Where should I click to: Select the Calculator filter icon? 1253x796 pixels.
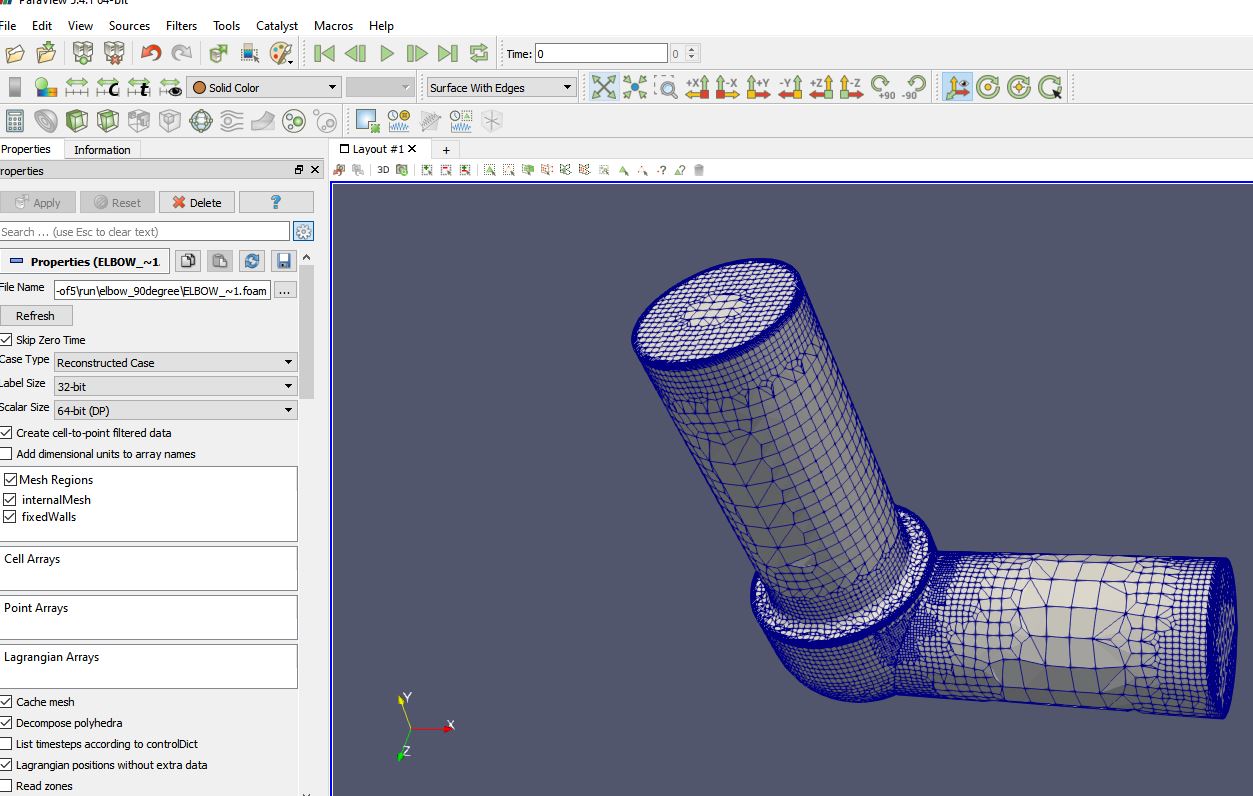[16, 120]
